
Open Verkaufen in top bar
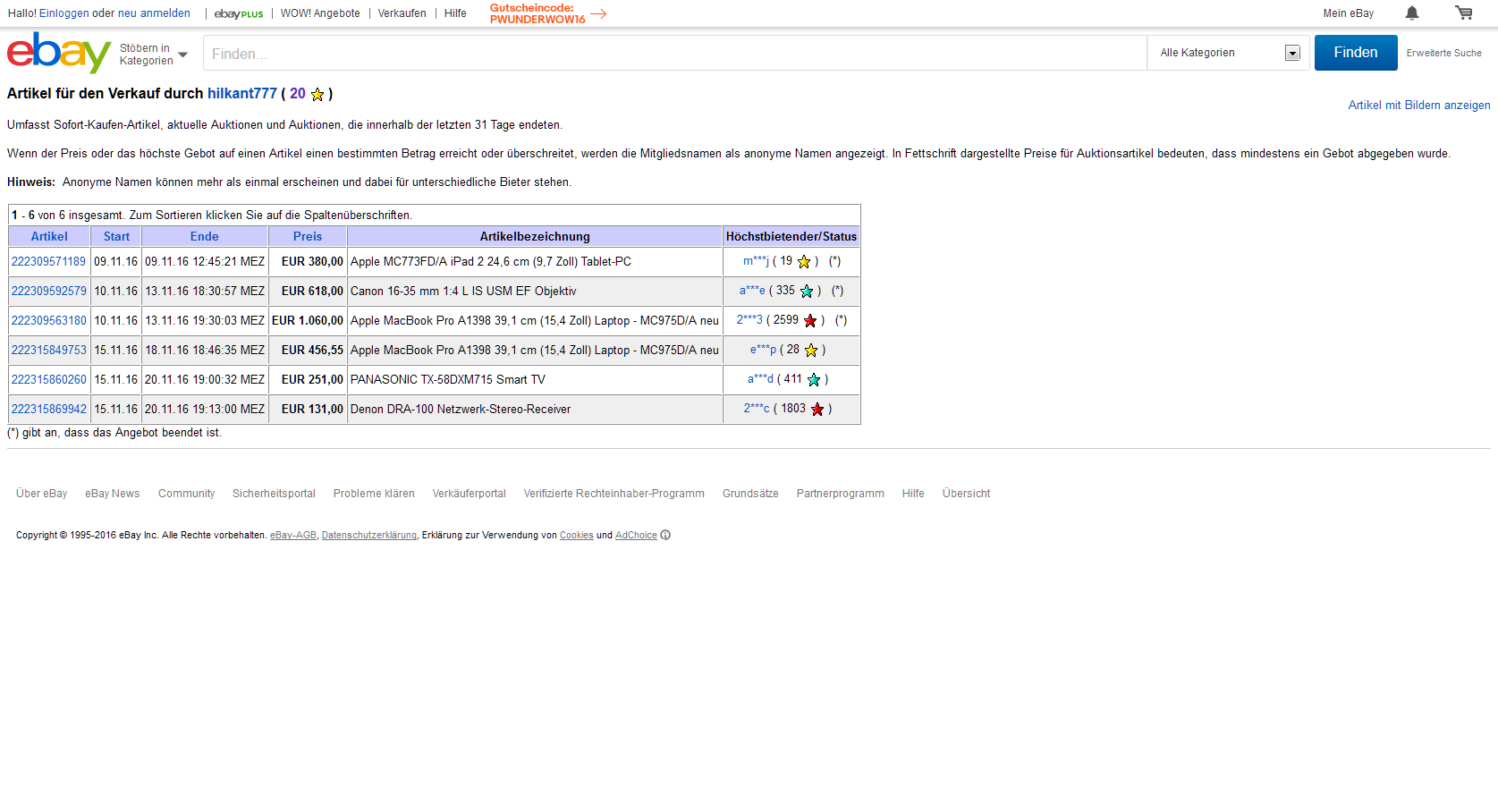pos(402,13)
